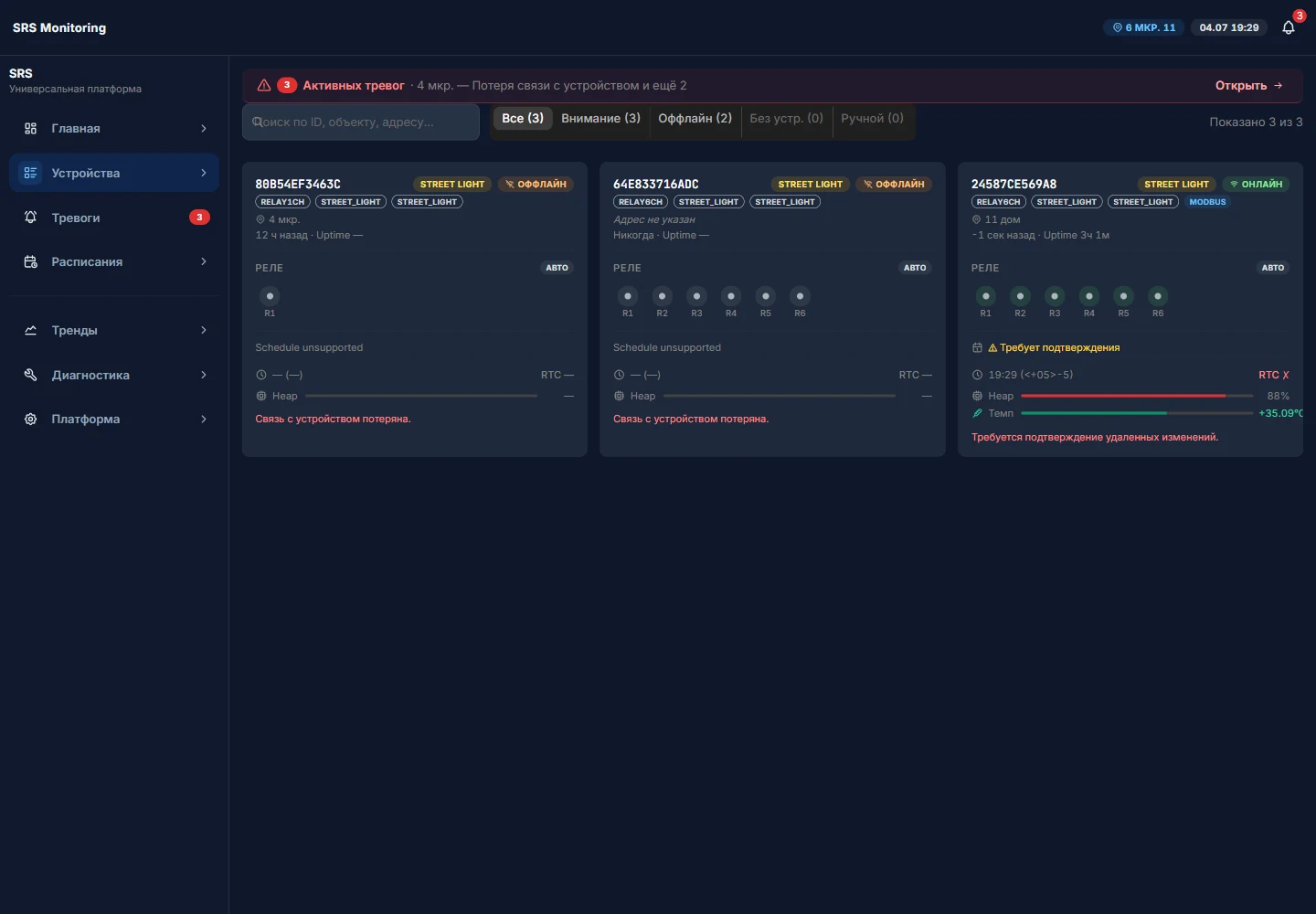1316x914 pixels.
Task: Expand the Устройства menu chevron
Action: (204, 173)
